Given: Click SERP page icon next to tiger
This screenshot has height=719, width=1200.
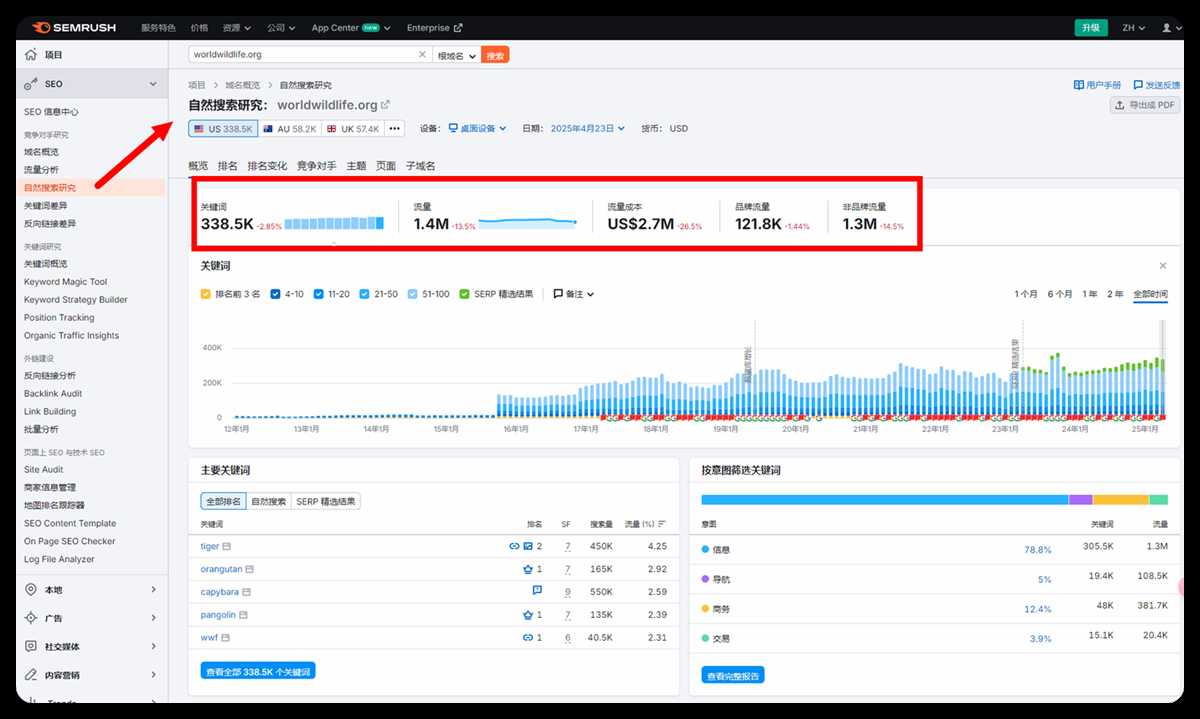Looking at the screenshot, I should coord(227,547).
